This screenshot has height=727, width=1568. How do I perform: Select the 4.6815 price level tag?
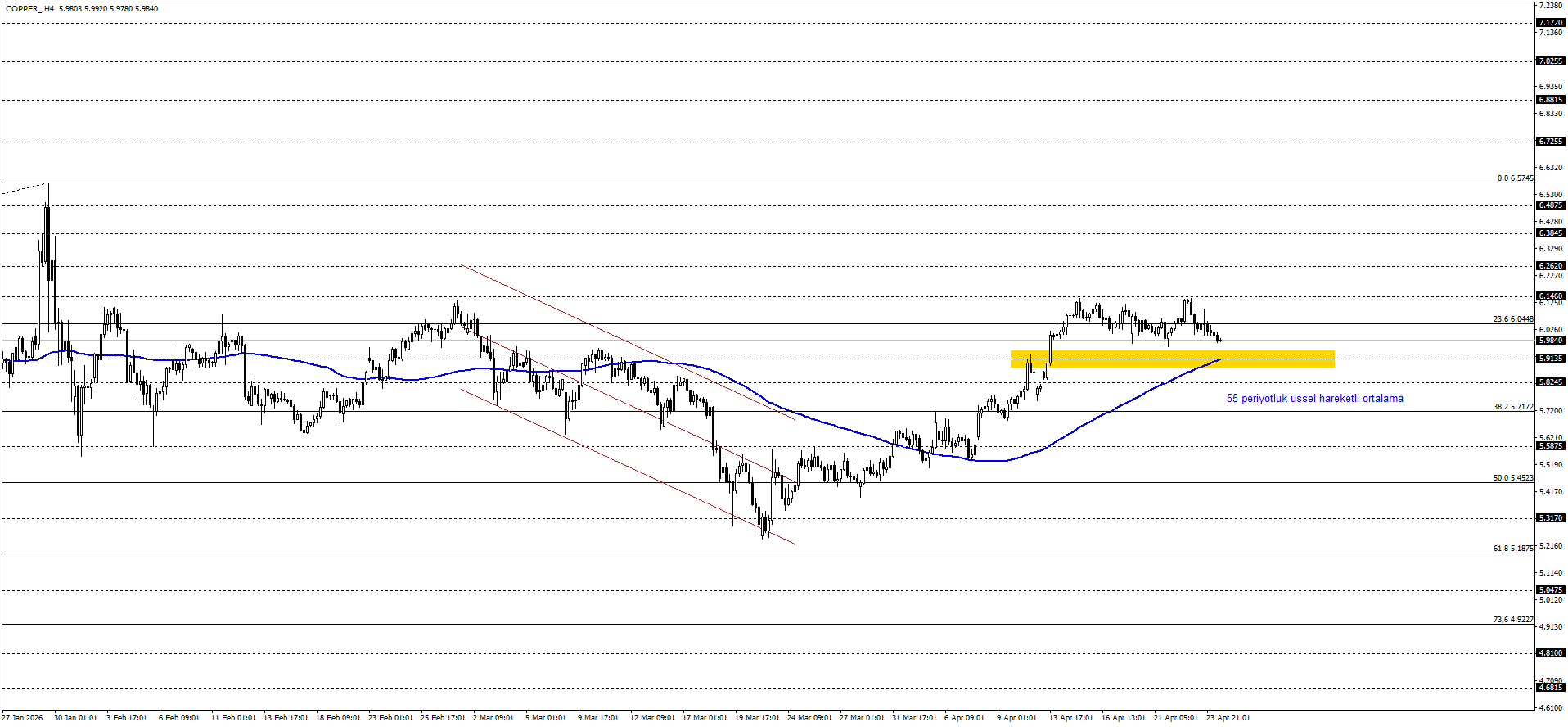pyautogui.click(x=1550, y=689)
